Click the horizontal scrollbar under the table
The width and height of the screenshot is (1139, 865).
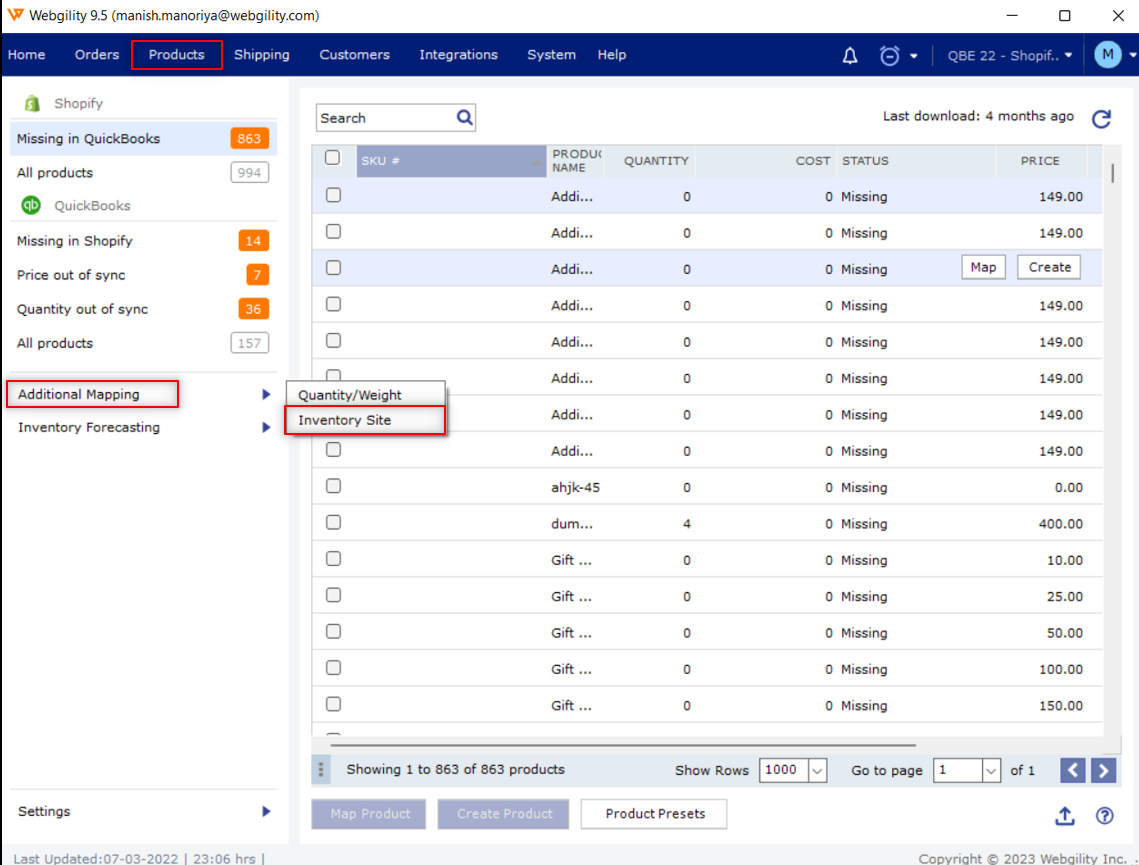pos(623,744)
